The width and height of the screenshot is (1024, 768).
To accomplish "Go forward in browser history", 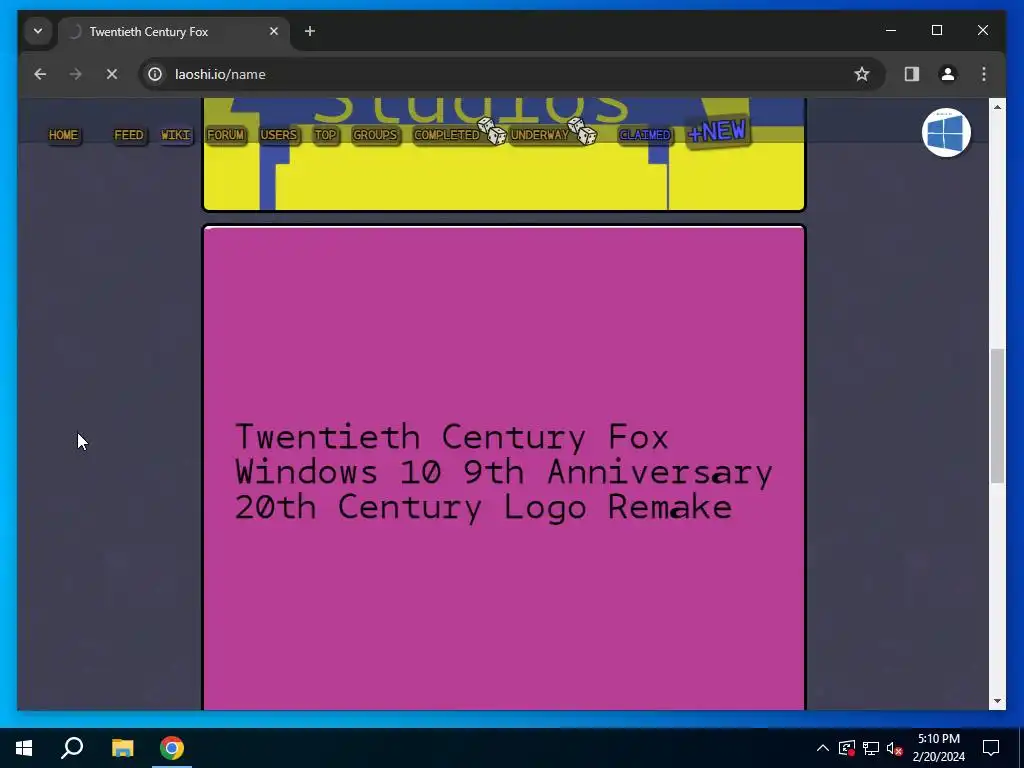I will point(76,74).
